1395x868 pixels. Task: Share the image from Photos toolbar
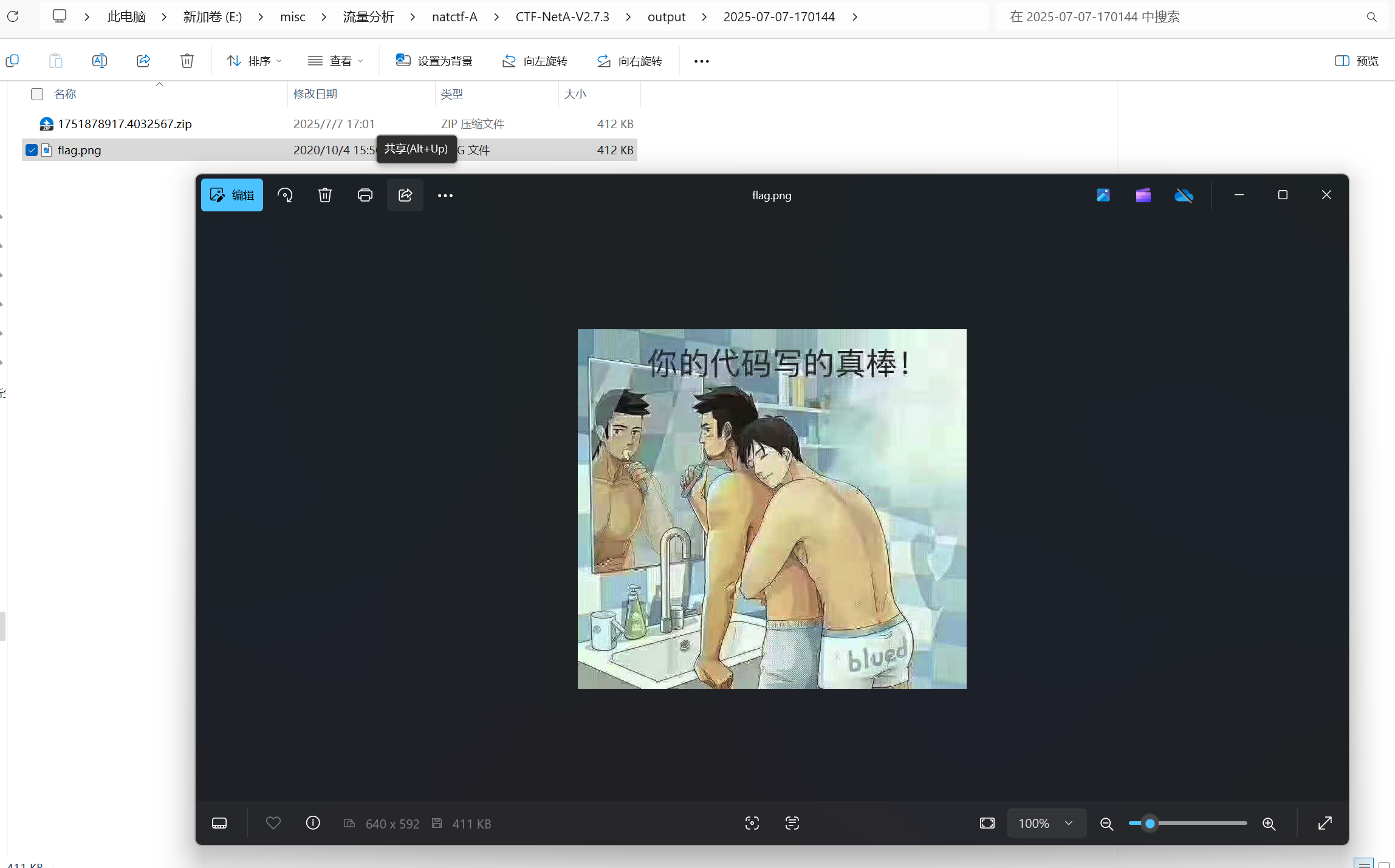tap(405, 195)
